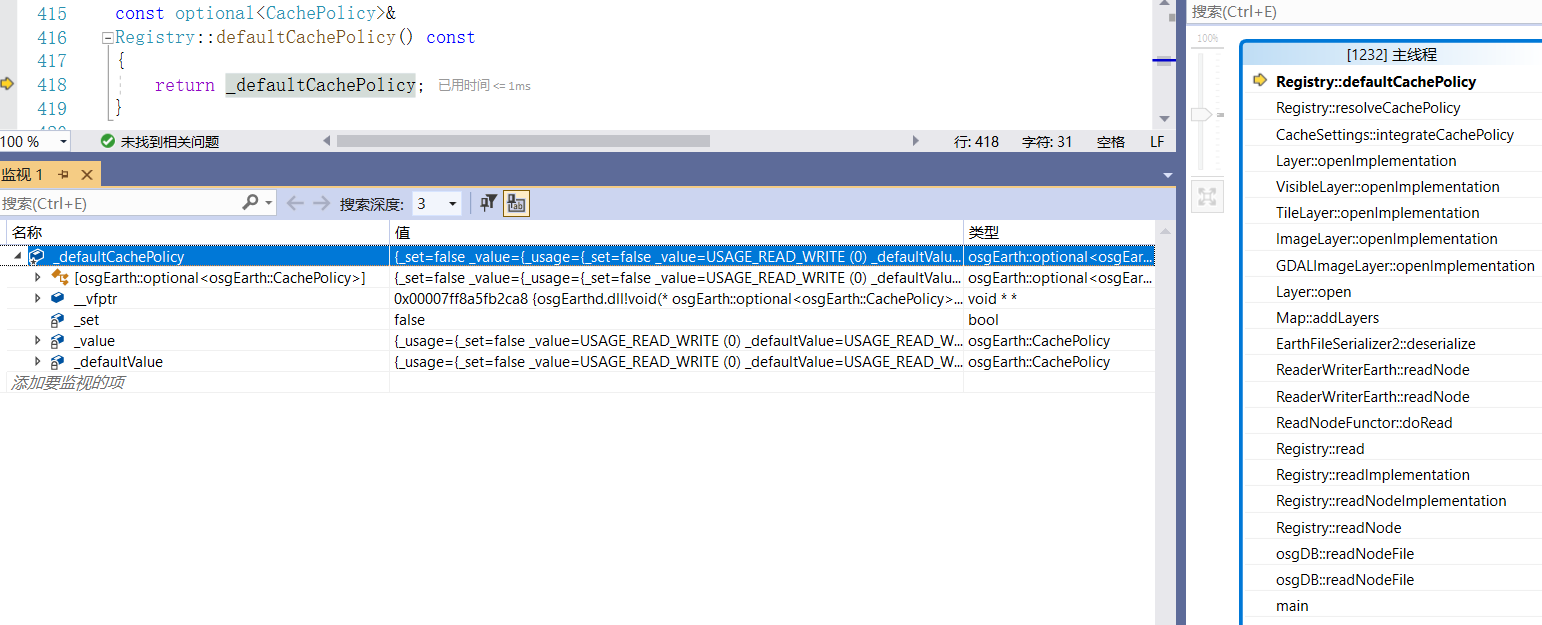Viewport: 1542px width, 625px height.
Task: Select the _set row name
Action: (86, 320)
